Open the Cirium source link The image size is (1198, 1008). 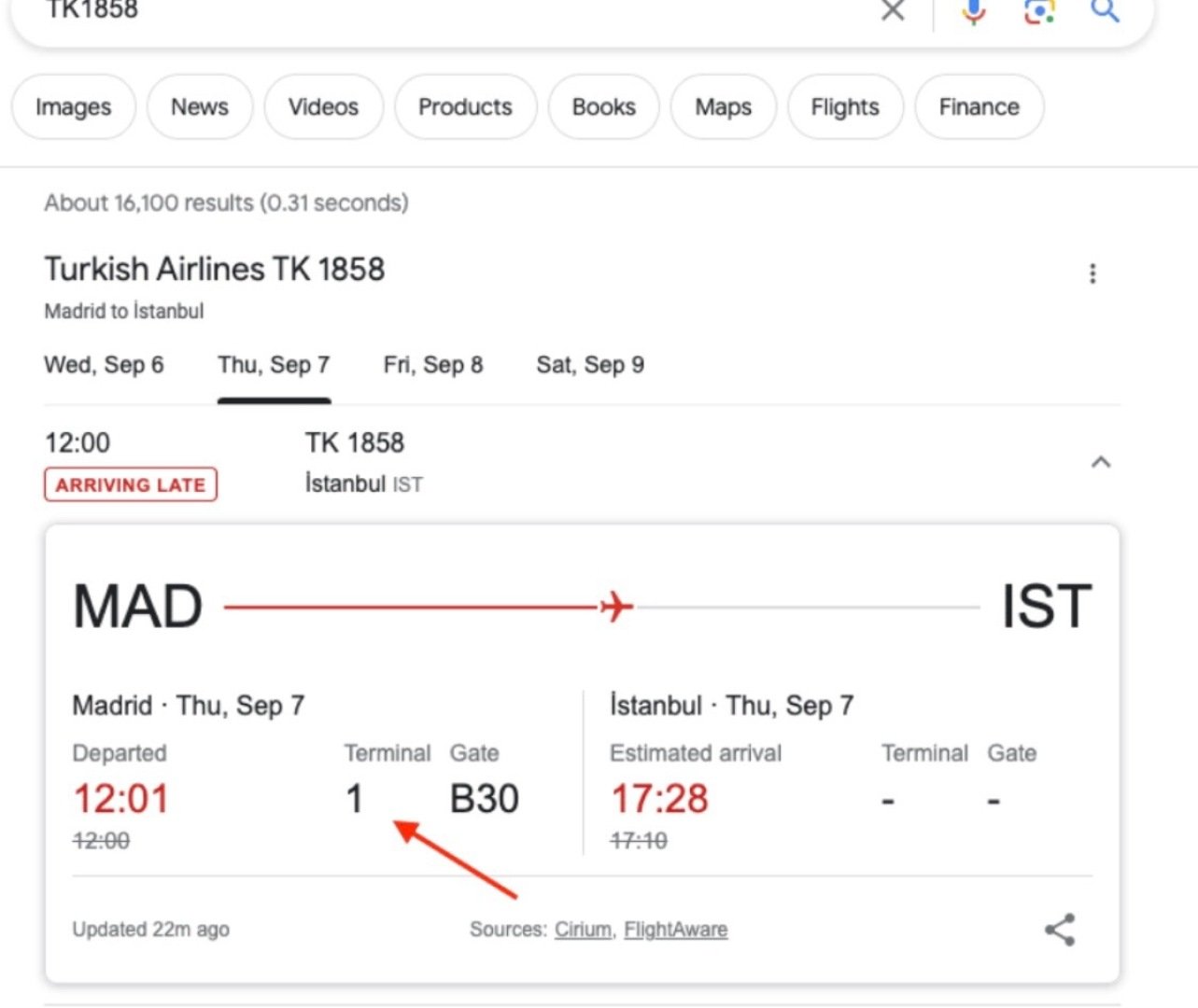584,930
